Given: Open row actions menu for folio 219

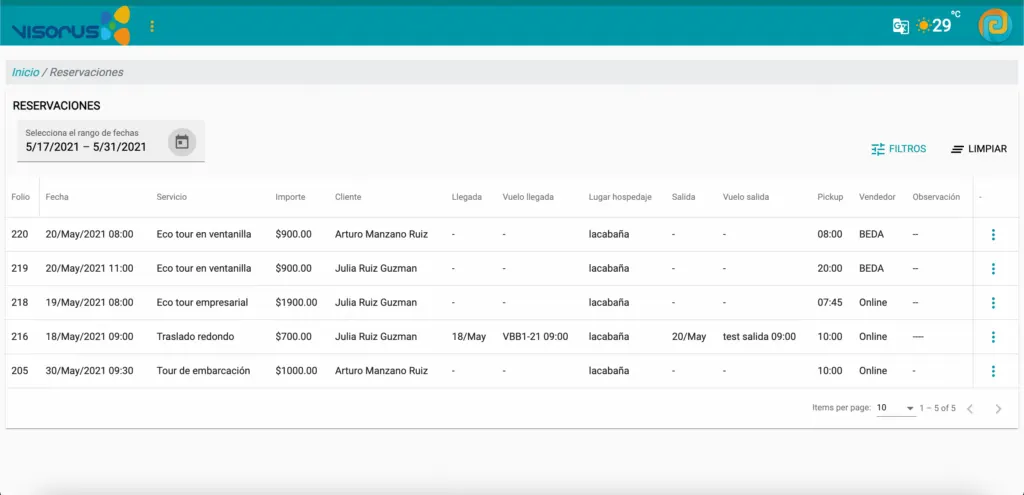Looking at the screenshot, I should click(993, 269).
